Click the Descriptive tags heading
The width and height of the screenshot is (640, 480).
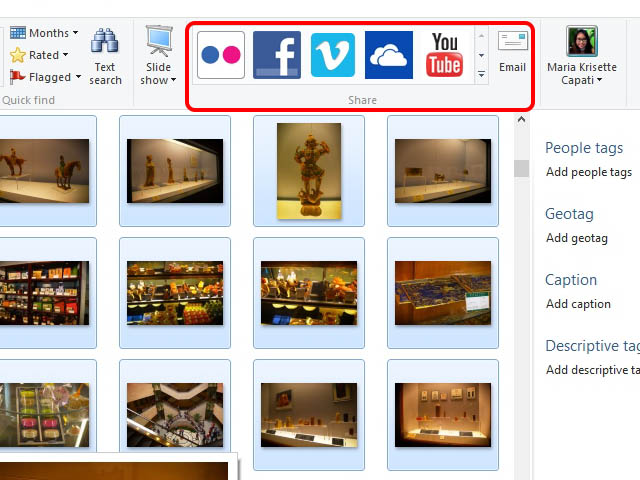[593, 346]
